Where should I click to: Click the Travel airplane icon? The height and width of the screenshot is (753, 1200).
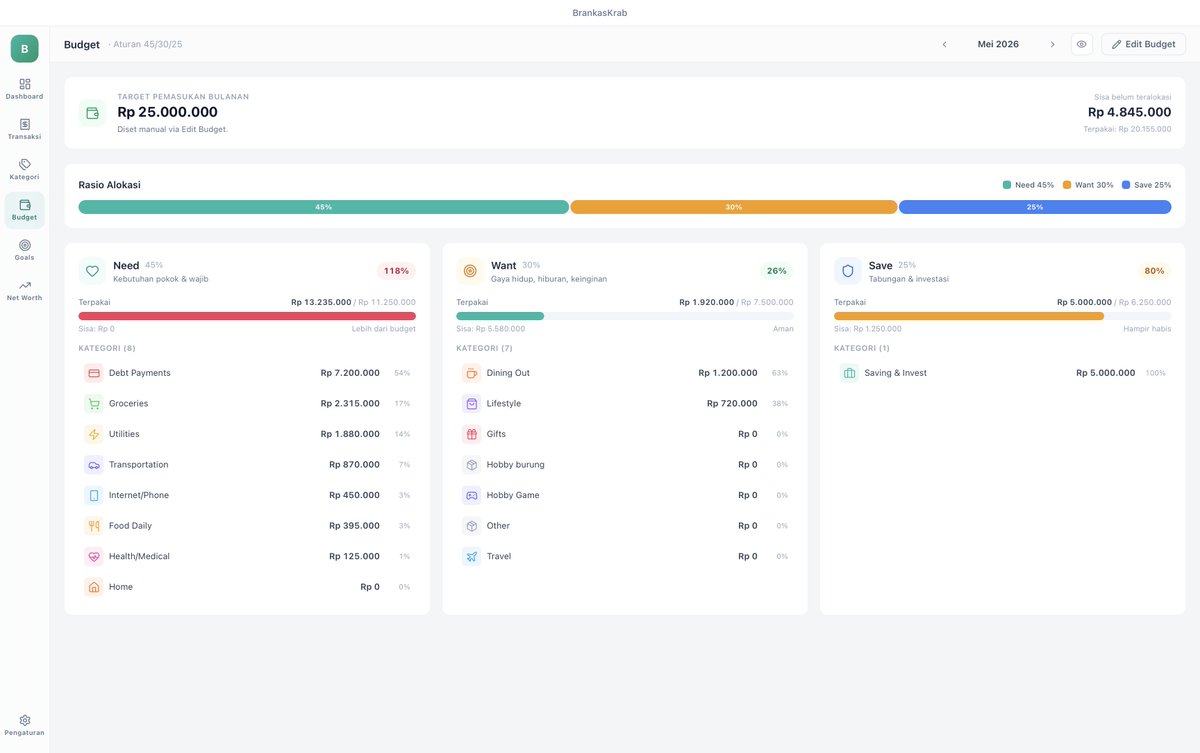[471, 556]
